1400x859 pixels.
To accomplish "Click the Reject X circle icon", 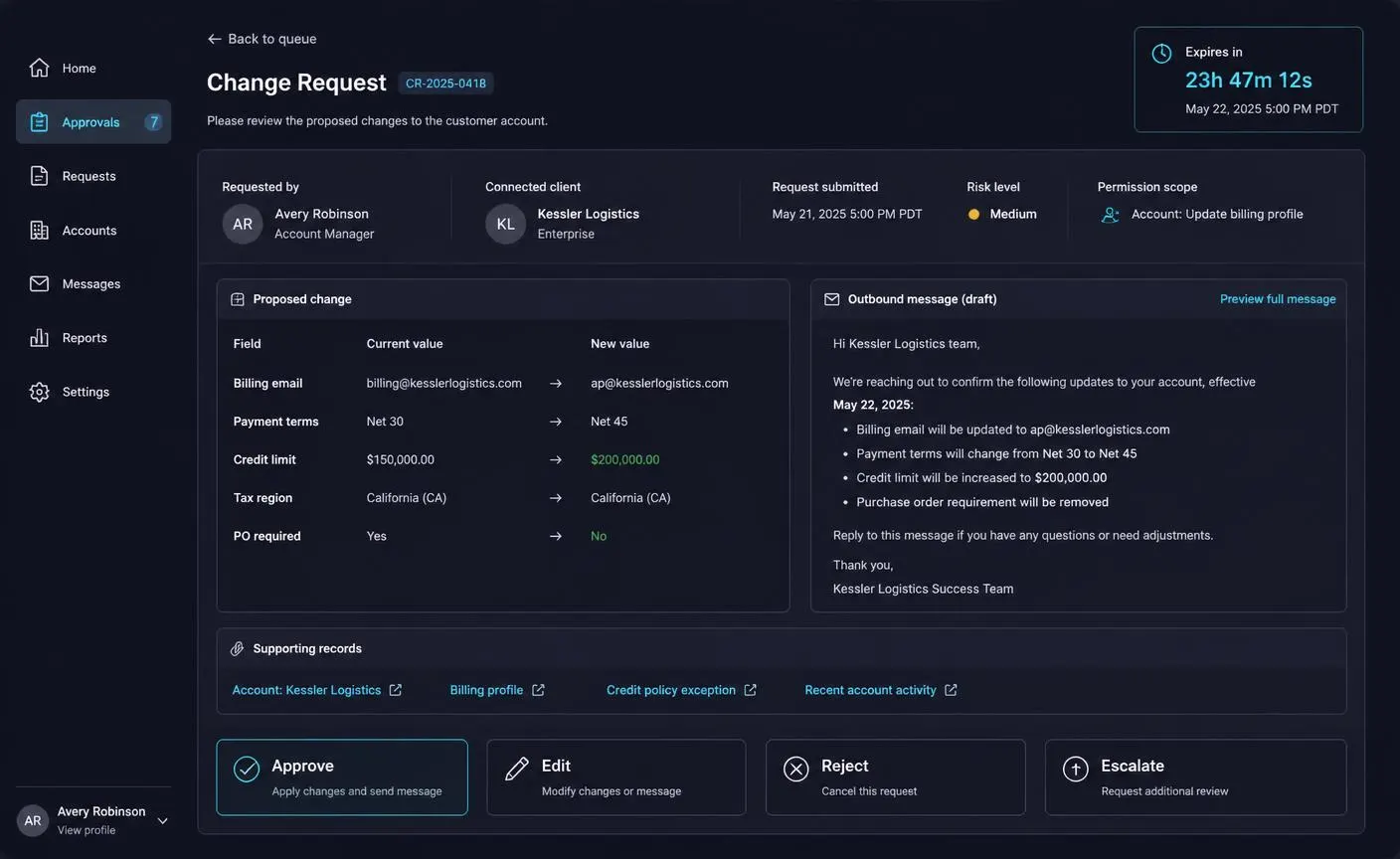I will point(796,769).
